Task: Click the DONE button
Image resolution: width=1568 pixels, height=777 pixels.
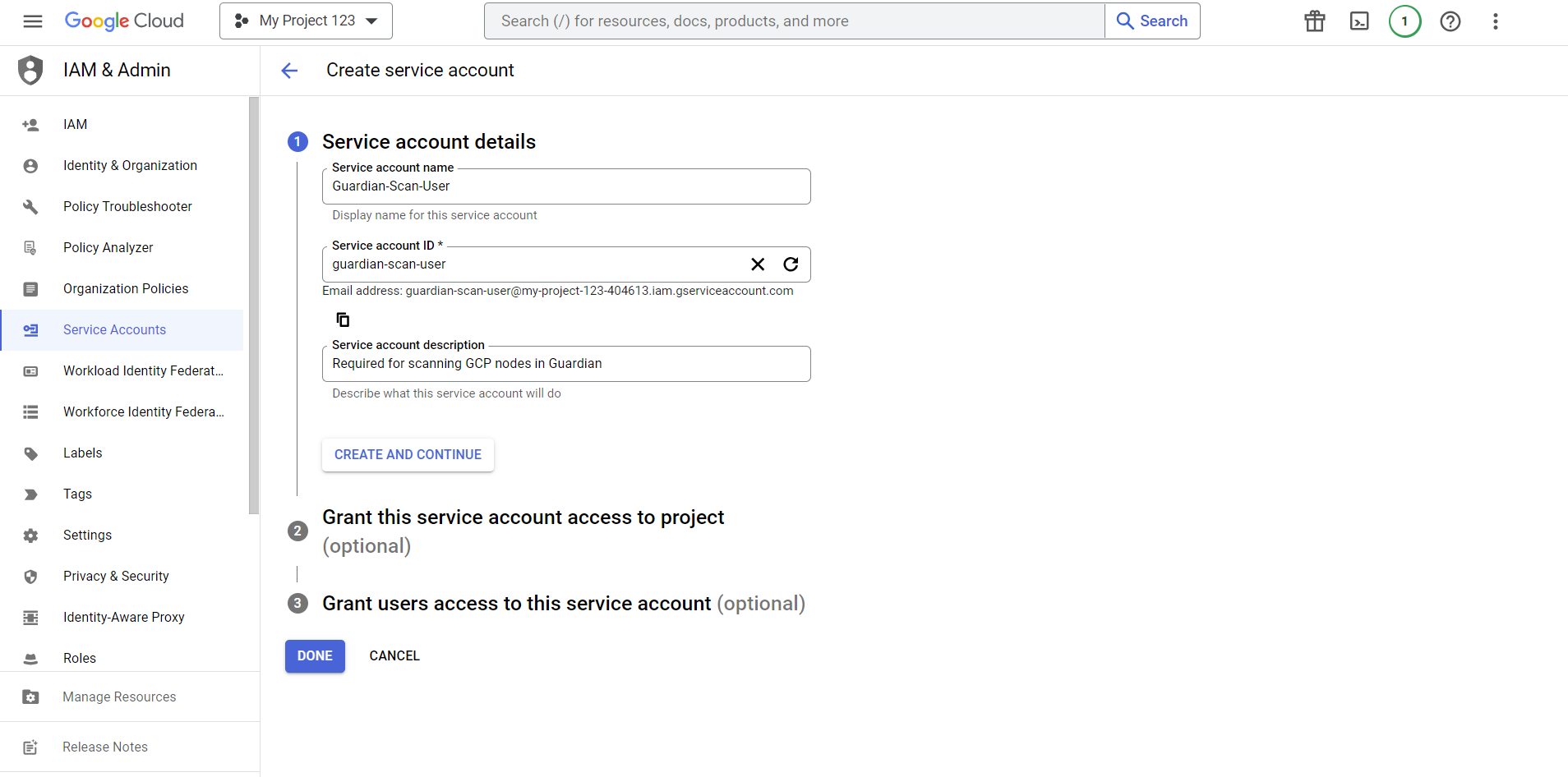Action: (315, 656)
